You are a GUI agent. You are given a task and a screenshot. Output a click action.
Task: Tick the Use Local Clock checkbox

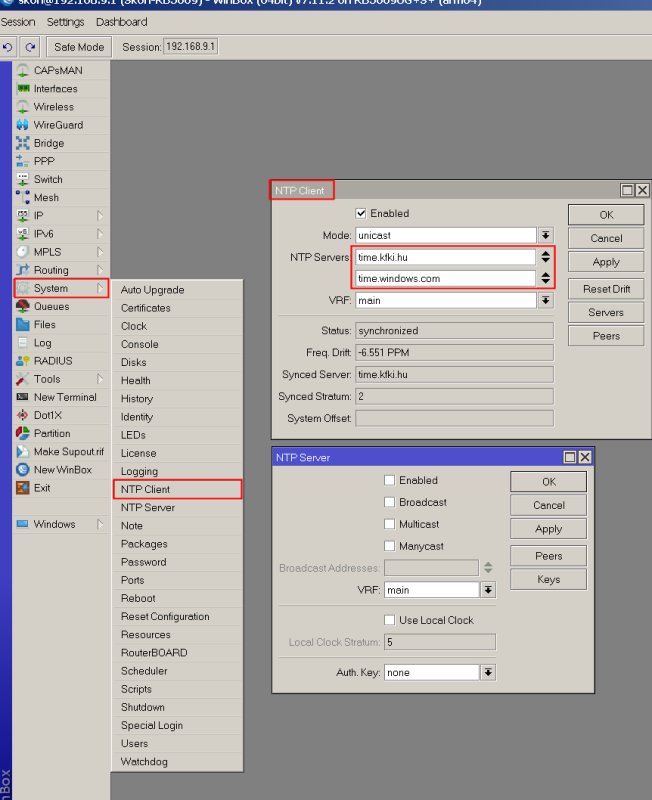pos(390,620)
